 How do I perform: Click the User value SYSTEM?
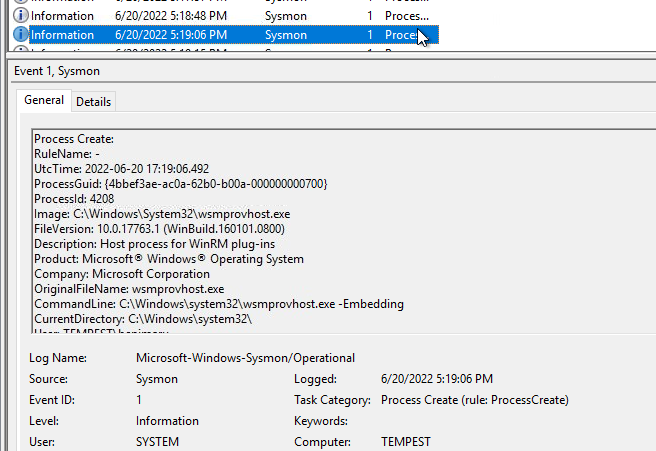157,442
